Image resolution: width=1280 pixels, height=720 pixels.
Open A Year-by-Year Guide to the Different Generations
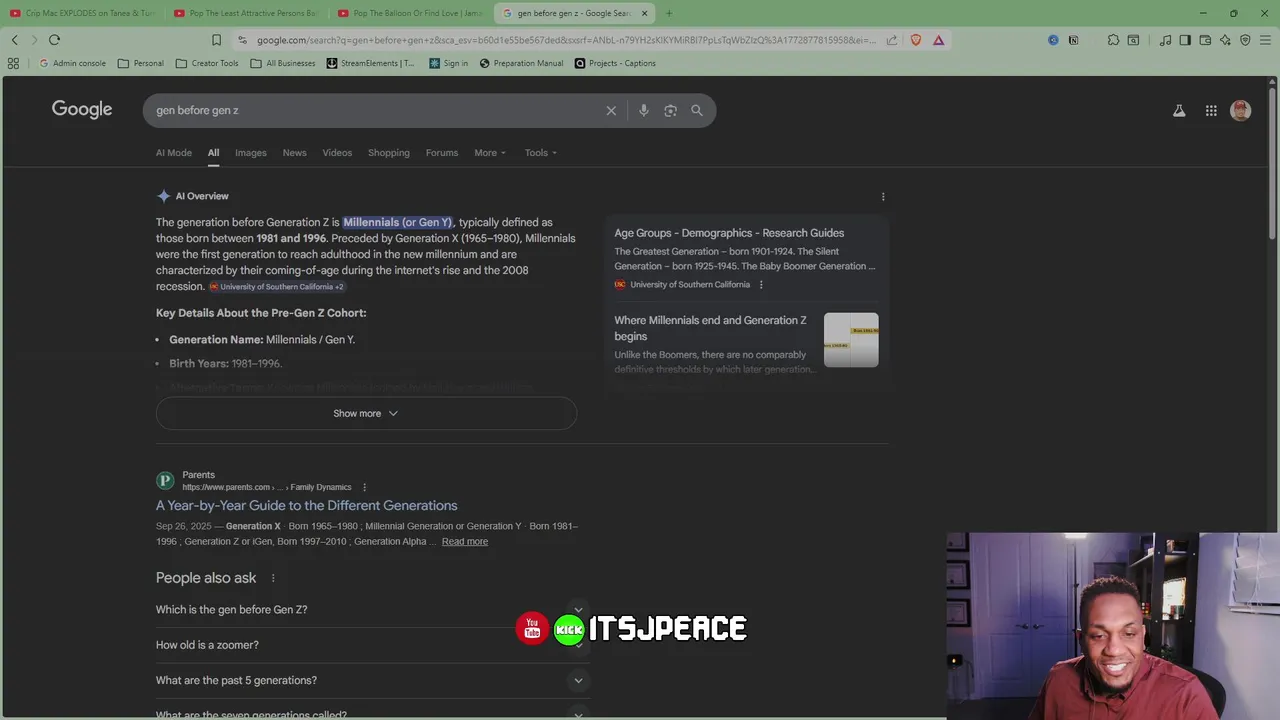pos(306,506)
